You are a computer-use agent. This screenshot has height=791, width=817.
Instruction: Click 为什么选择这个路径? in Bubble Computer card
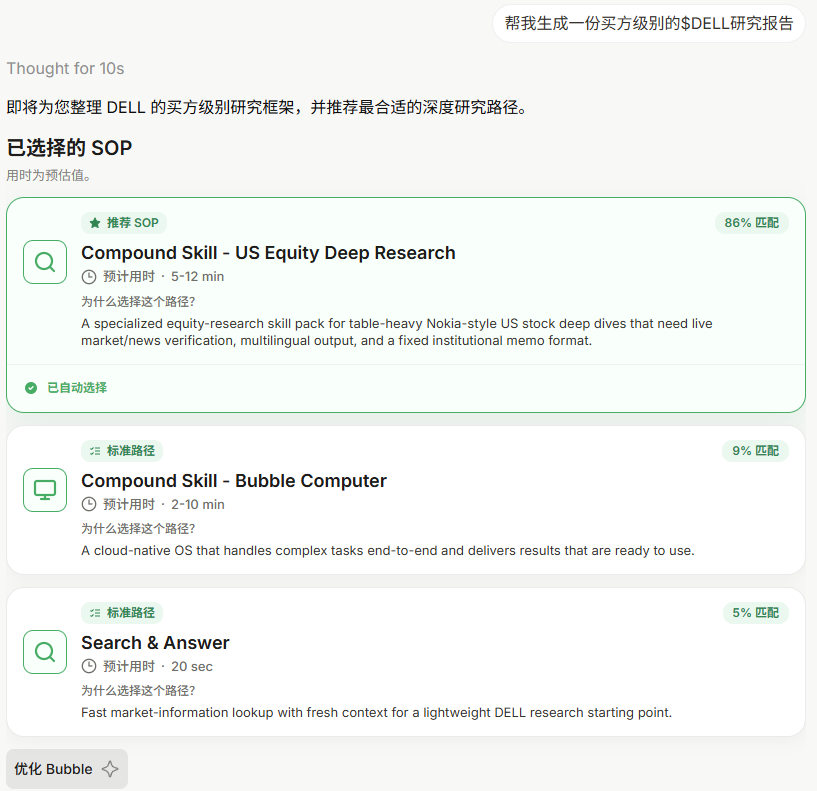[x=138, y=529]
